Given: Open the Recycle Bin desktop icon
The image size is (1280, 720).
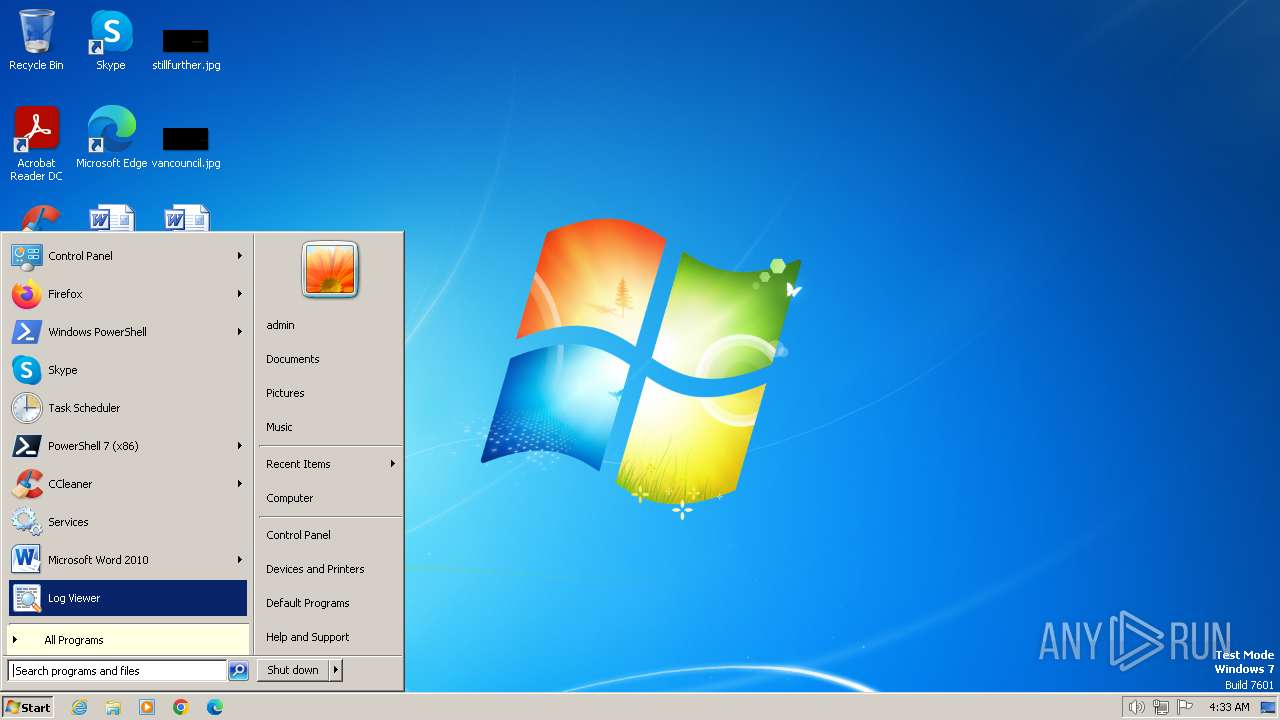Looking at the screenshot, I should [36, 40].
